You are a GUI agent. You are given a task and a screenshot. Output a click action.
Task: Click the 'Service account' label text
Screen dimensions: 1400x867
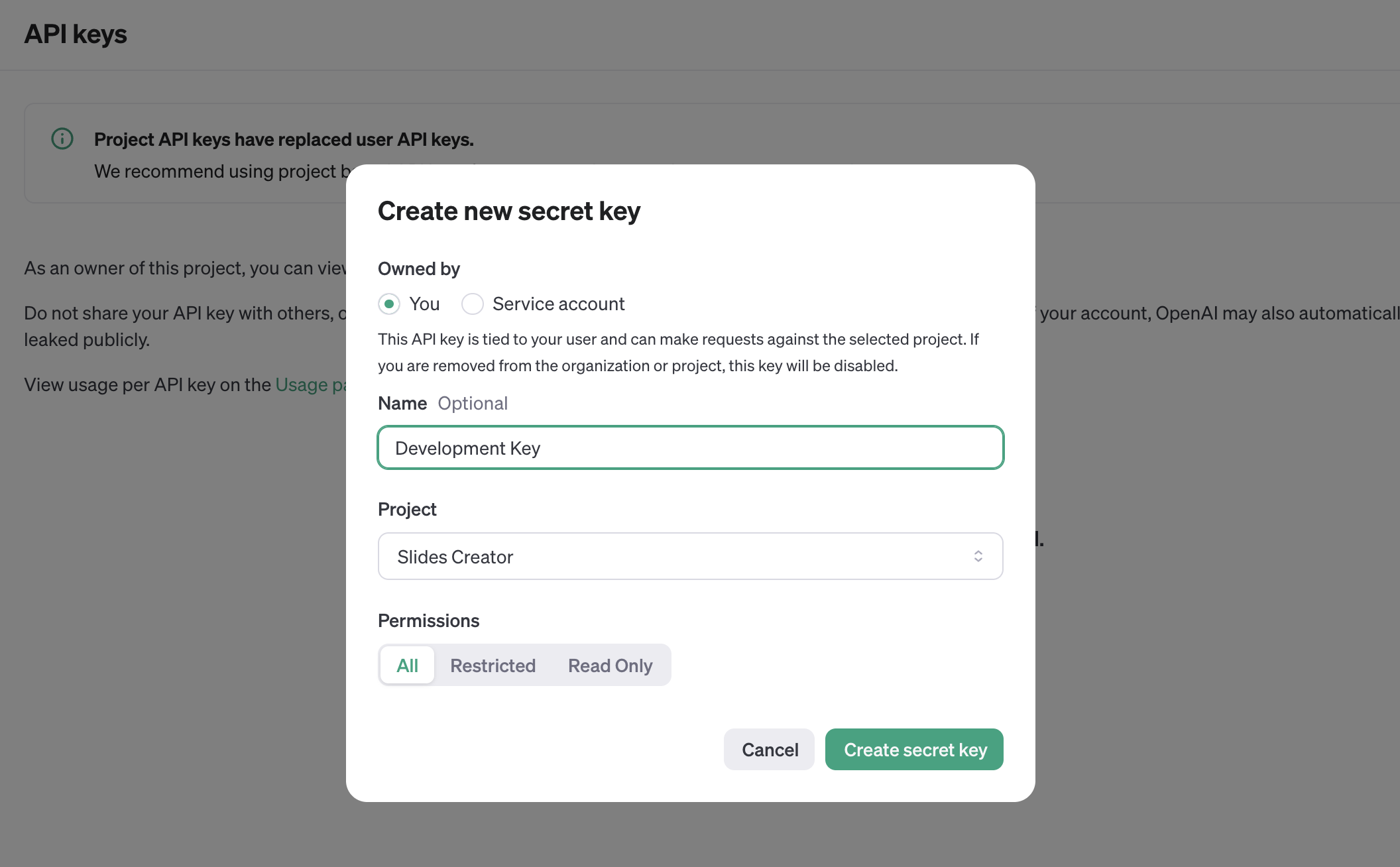558,304
